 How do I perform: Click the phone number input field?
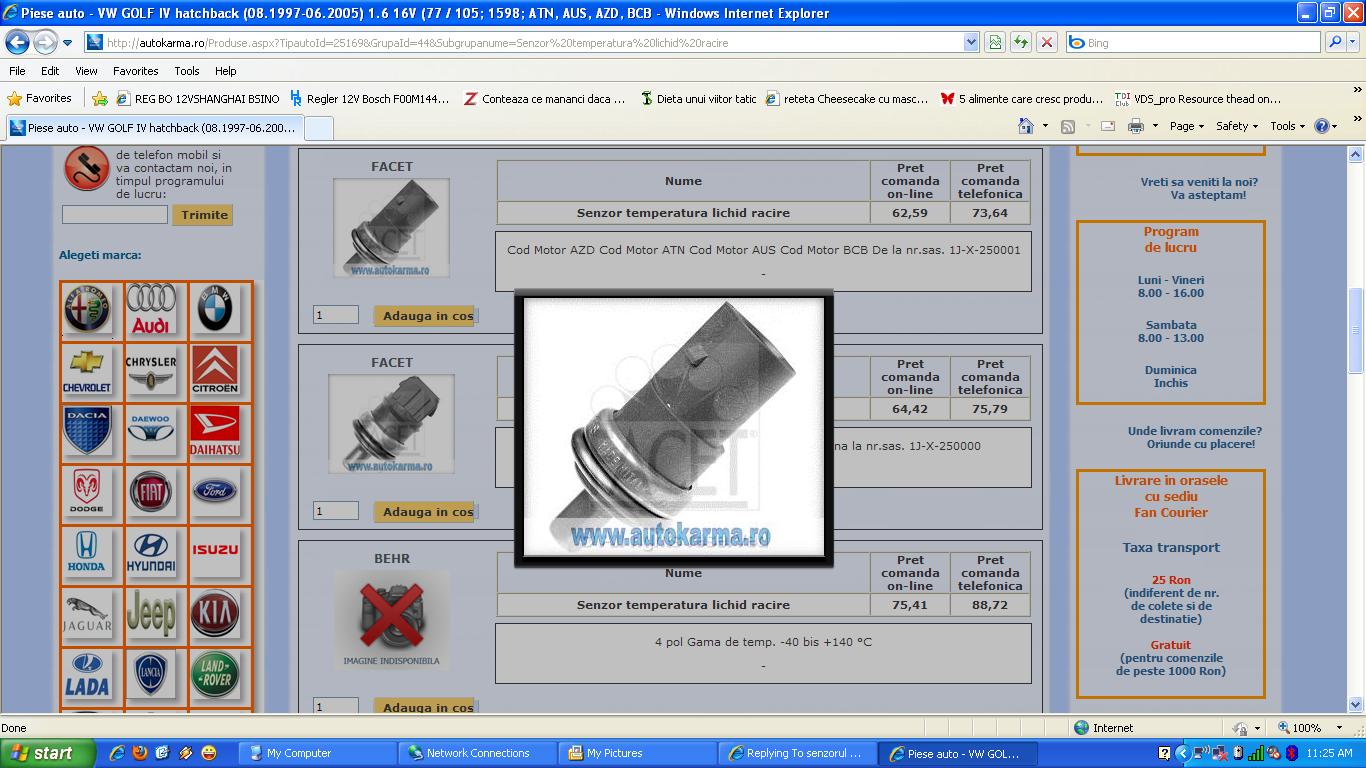pyautogui.click(x=115, y=215)
